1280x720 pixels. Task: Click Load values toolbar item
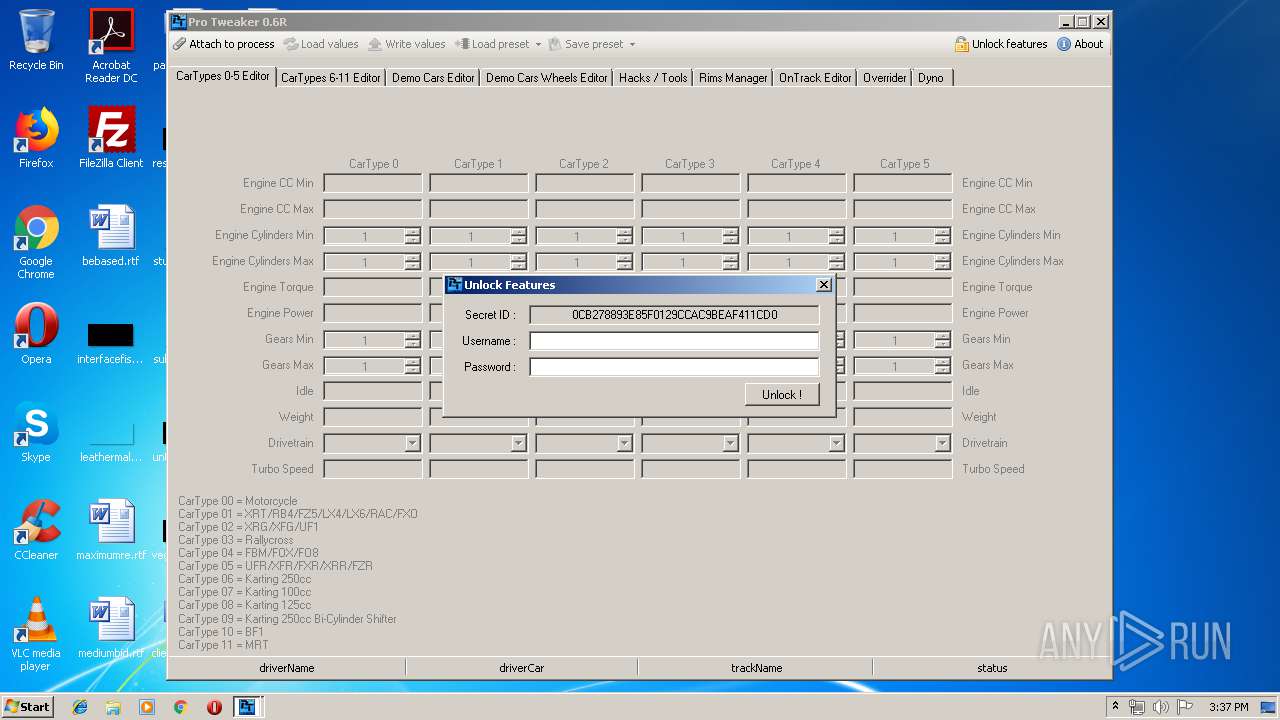coord(321,44)
